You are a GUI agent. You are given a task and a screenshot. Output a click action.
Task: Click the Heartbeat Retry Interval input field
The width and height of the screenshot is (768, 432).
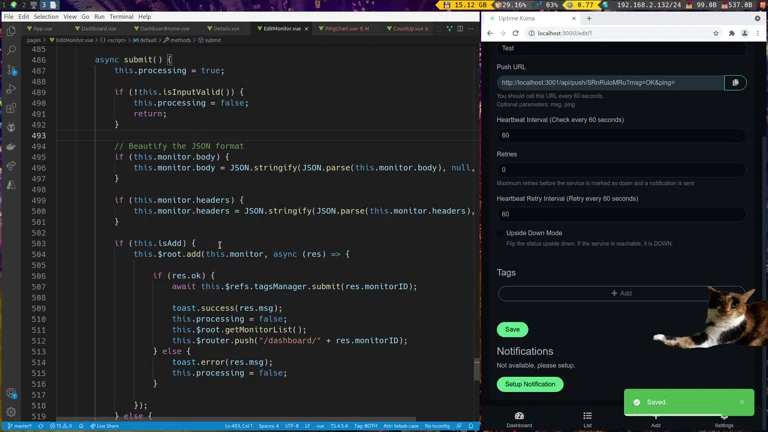point(621,214)
